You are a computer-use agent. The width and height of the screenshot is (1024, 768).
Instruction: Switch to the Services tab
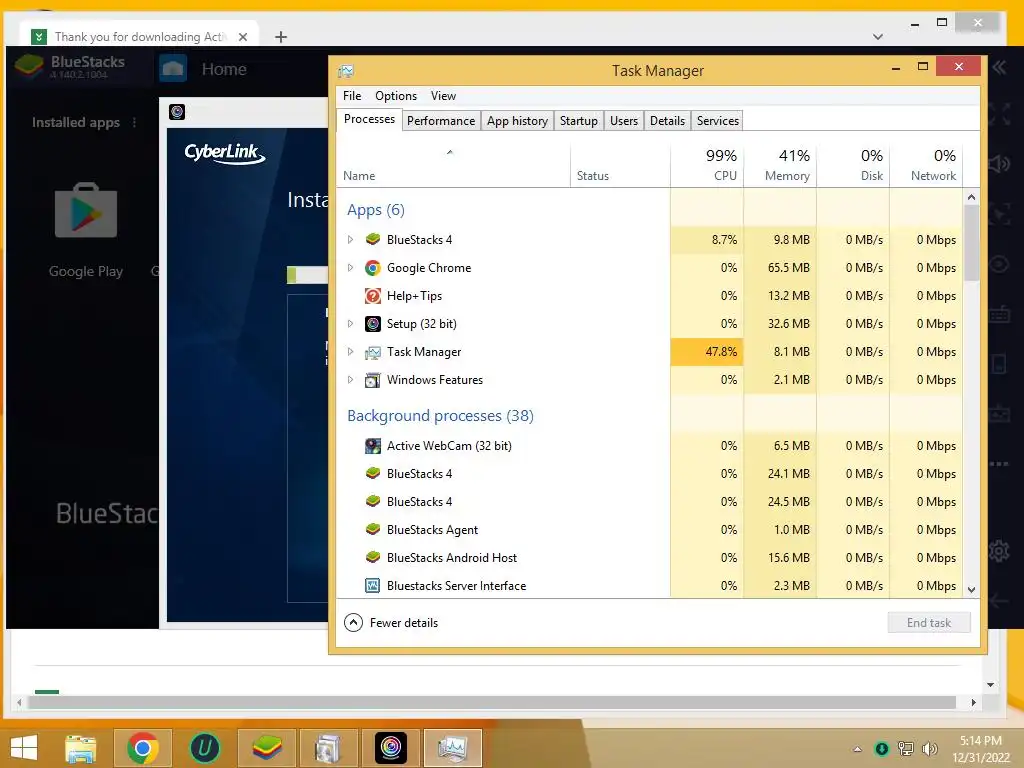718,121
